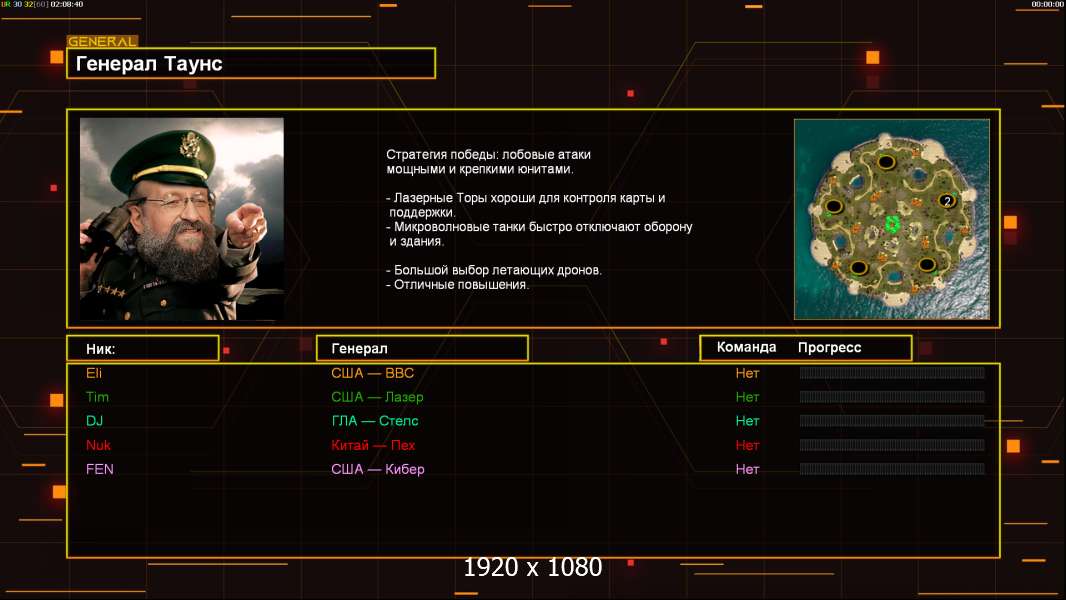Click the США — Лазер general entry
The image size is (1066, 600).
click(377, 397)
